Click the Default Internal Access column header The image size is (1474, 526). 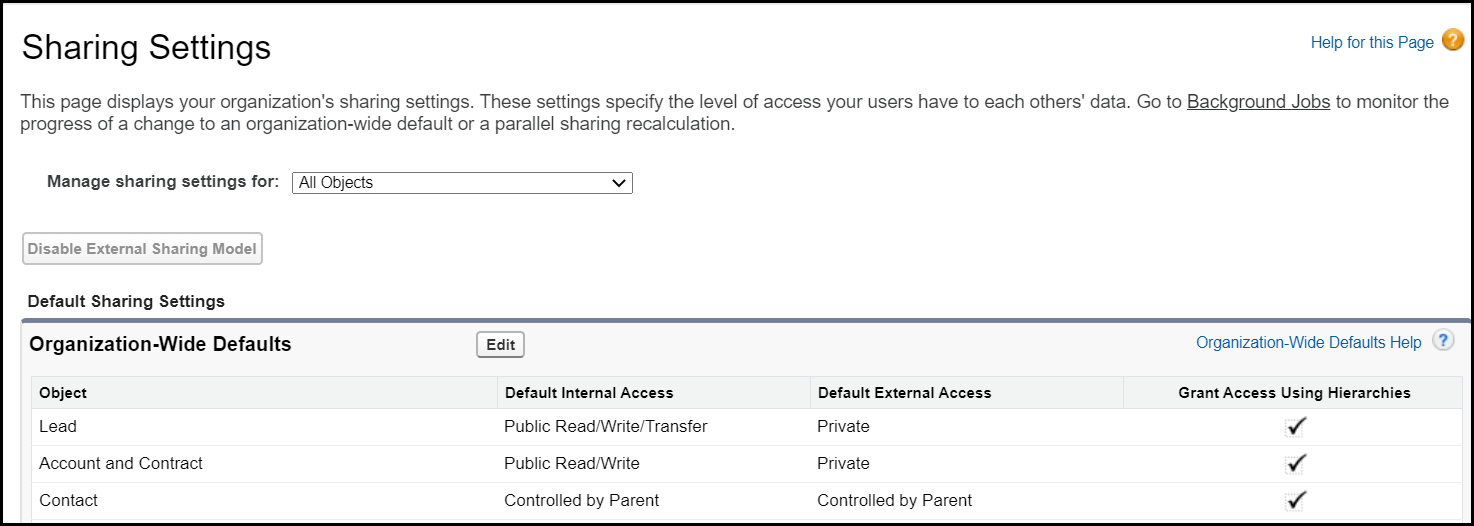tap(589, 393)
